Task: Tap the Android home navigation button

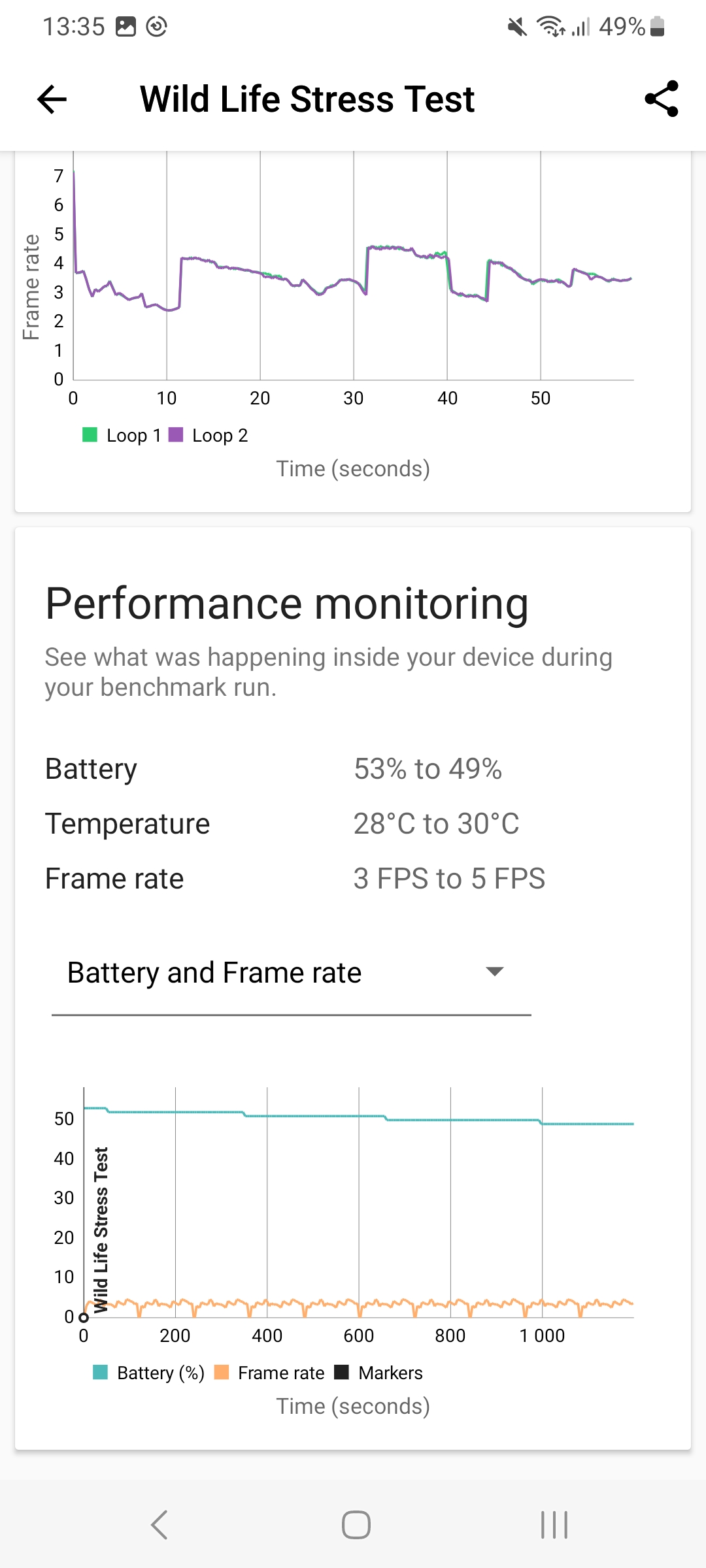Action: pyautogui.click(x=356, y=1525)
